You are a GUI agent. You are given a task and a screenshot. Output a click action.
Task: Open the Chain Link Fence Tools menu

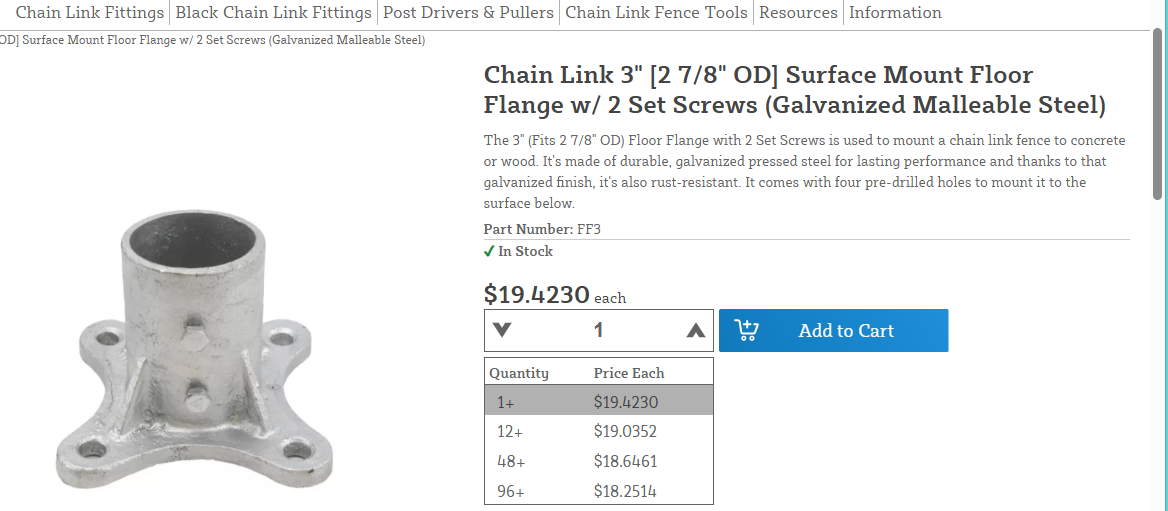pyautogui.click(x=656, y=13)
